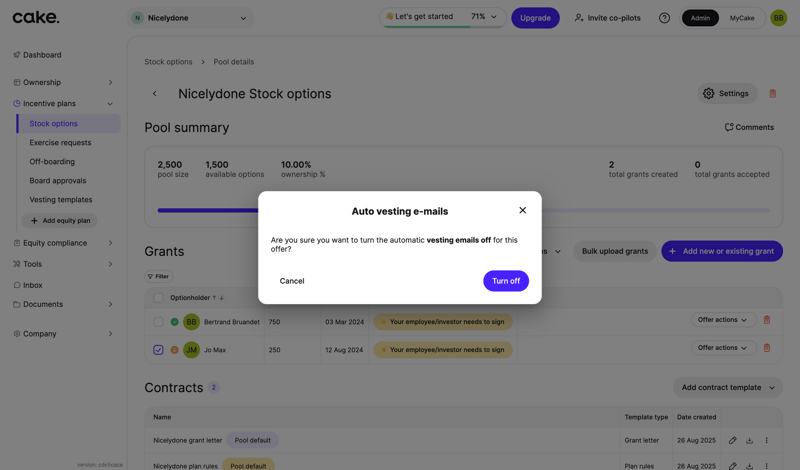Edit Nicelydone grant letter with pencil icon
Image resolution: width=800 pixels, height=470 pixels.
click(x=732, y=440)
